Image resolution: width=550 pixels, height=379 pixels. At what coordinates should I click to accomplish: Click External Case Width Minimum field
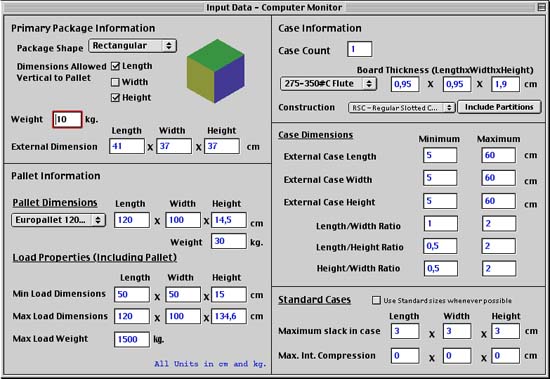pos(440,178)
